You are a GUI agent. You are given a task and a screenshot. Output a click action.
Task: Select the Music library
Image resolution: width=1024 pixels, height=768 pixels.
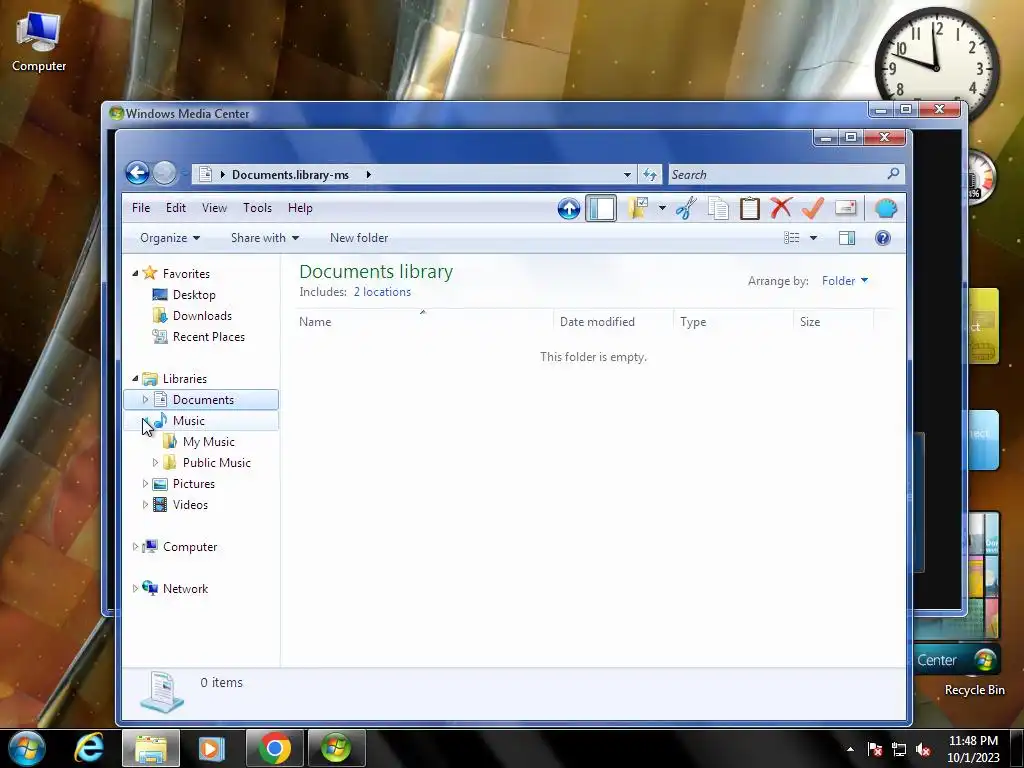point(189,421)
